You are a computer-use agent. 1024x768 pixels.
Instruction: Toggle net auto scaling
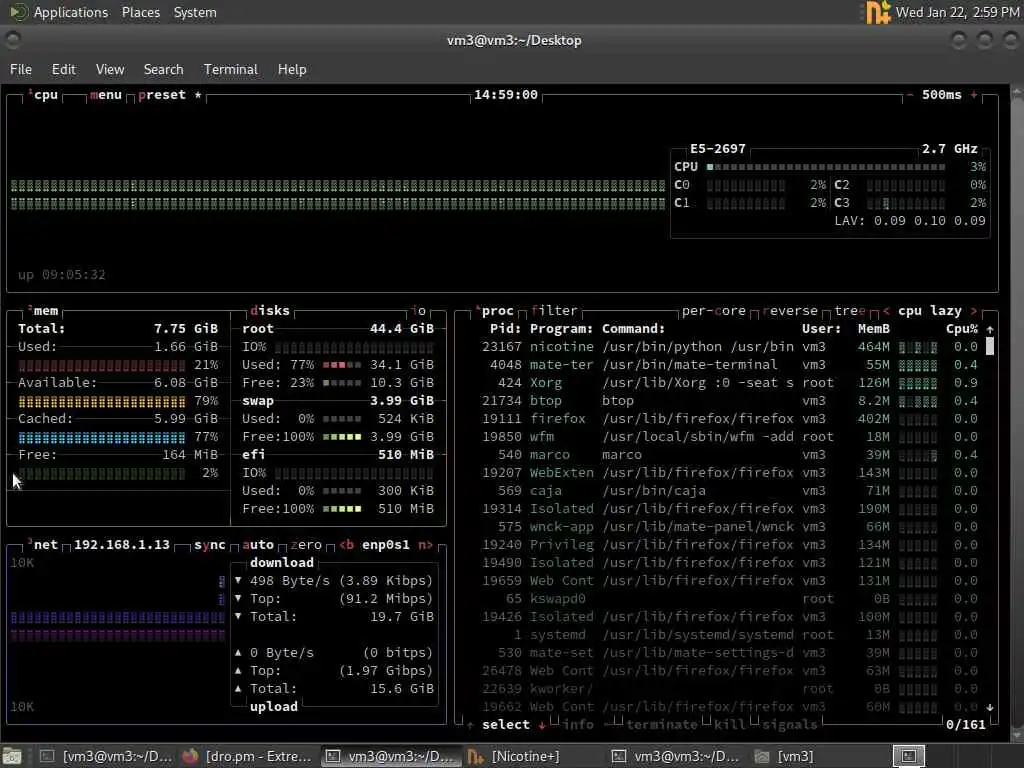click(258, 545)
